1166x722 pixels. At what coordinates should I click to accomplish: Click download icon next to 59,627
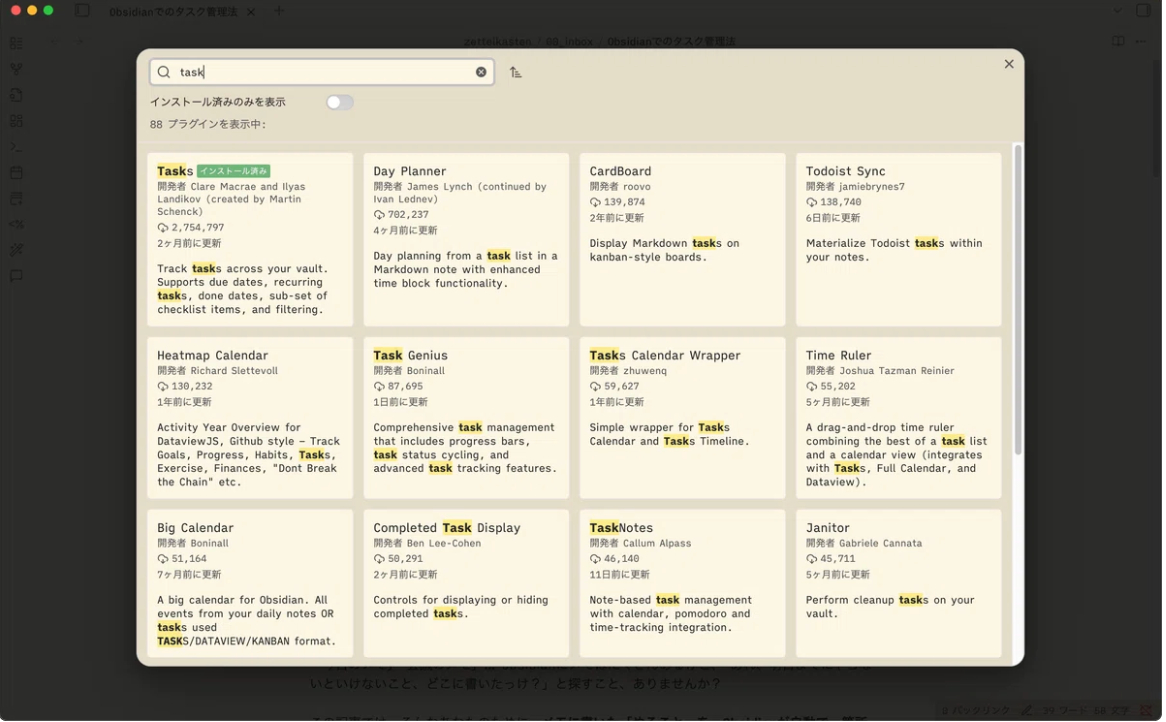point(596,387)
